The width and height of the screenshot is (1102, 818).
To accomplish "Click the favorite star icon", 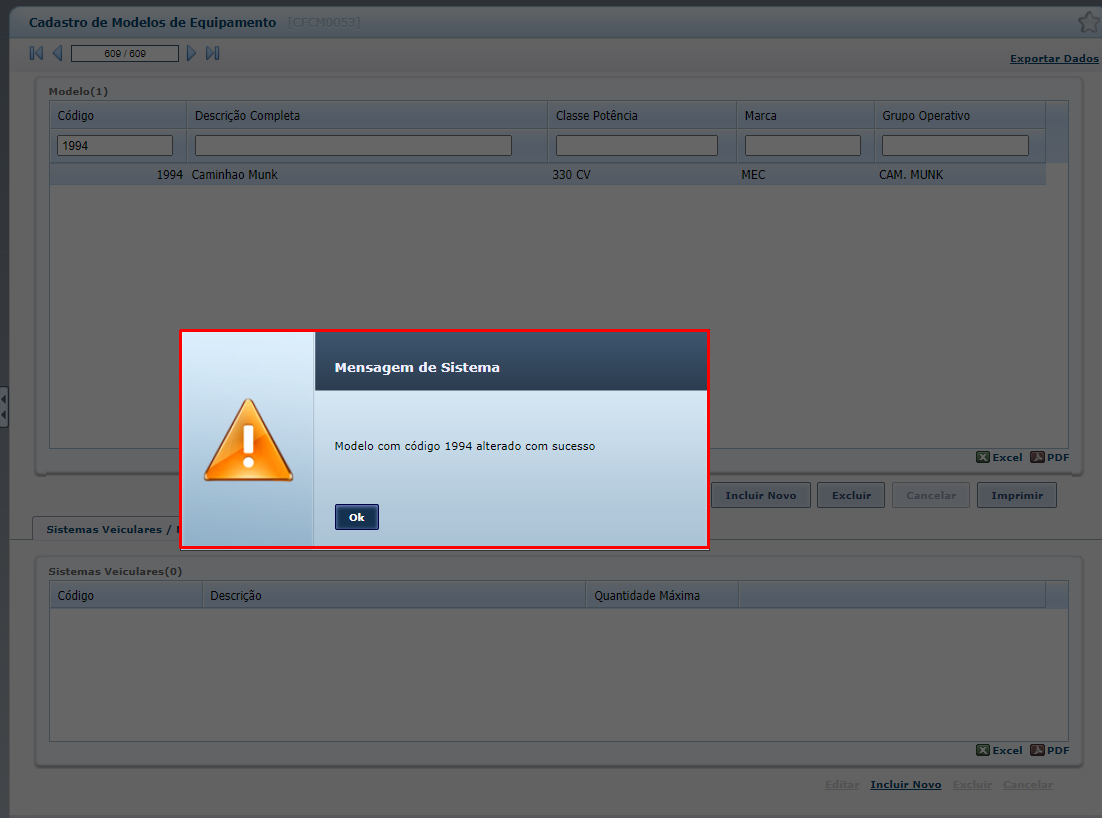I will [x=1089, y=22].
